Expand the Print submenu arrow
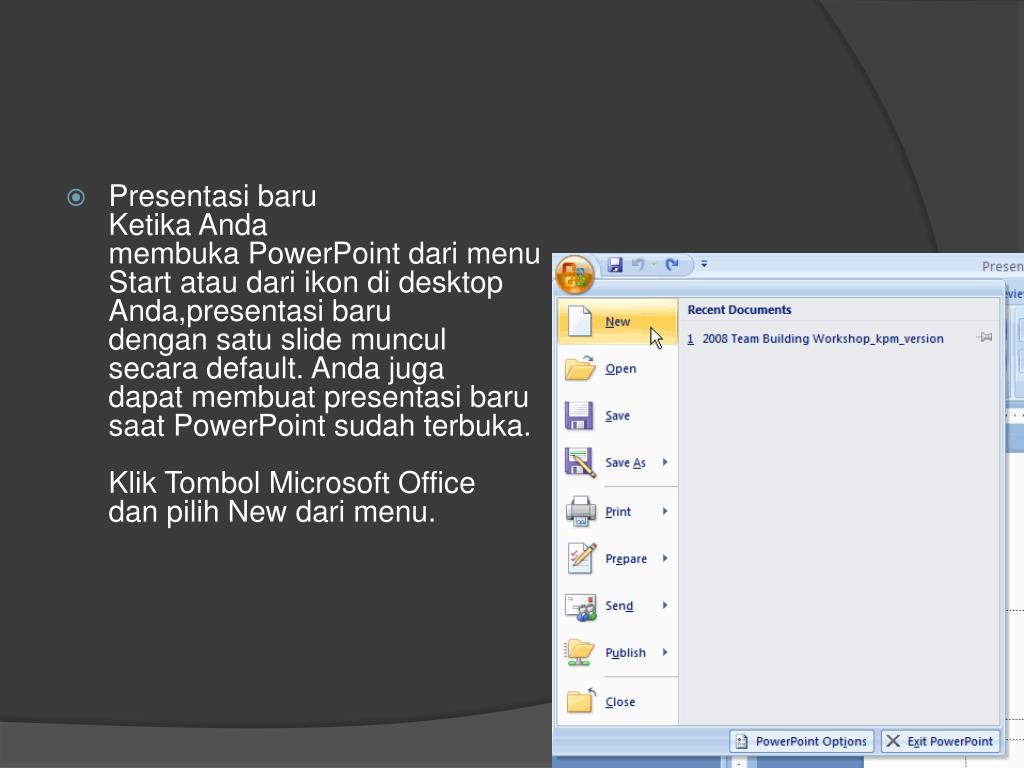This screenshot has width=1024, height=768. pos(665,511)
